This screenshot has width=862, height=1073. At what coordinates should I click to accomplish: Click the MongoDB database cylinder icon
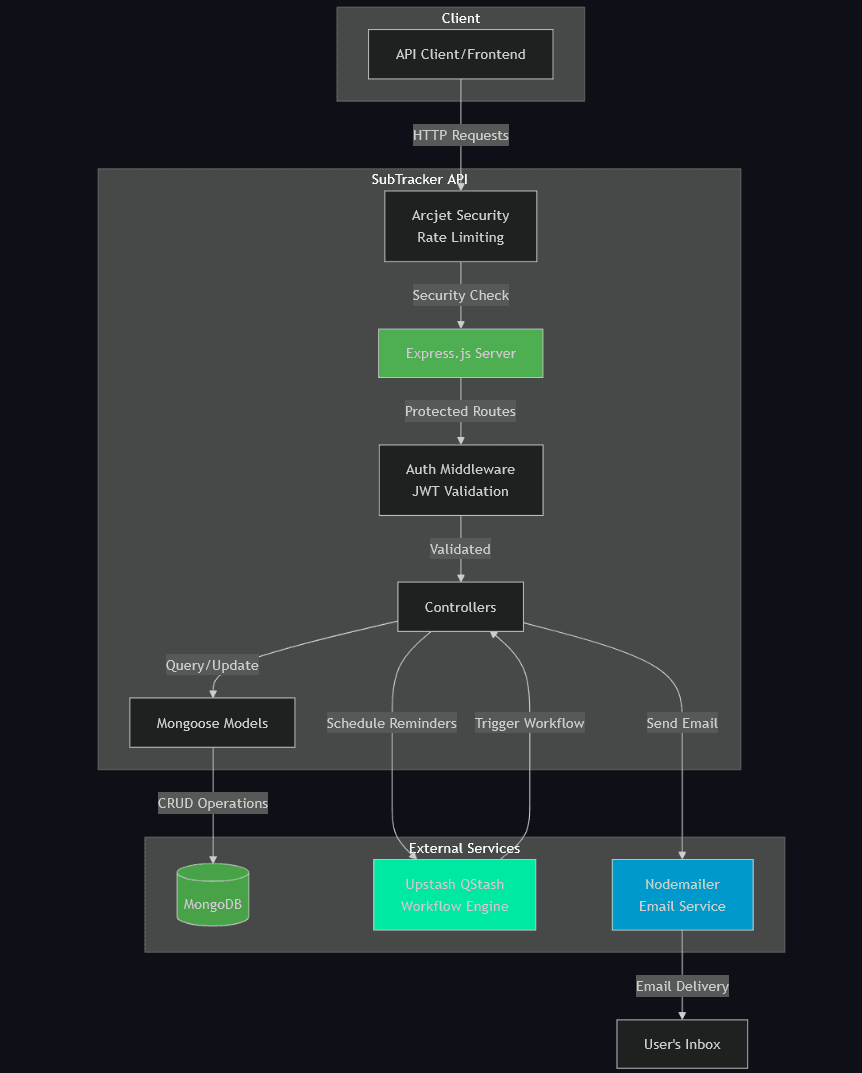click(x=212, y=894)
